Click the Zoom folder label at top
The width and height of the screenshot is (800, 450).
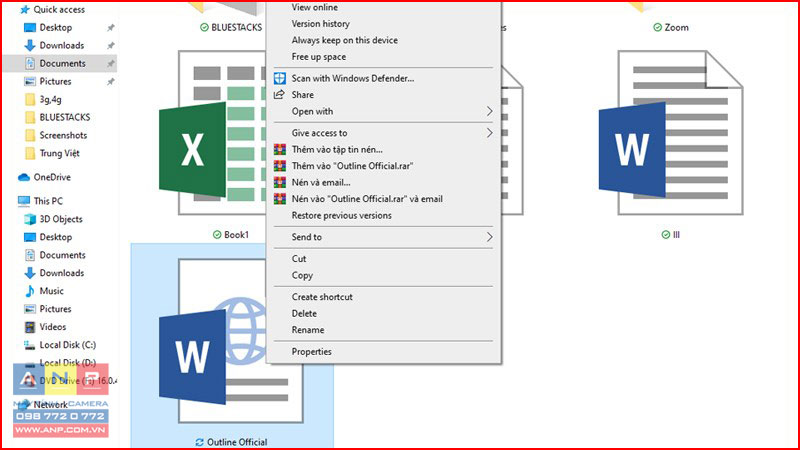pos(677,28)
